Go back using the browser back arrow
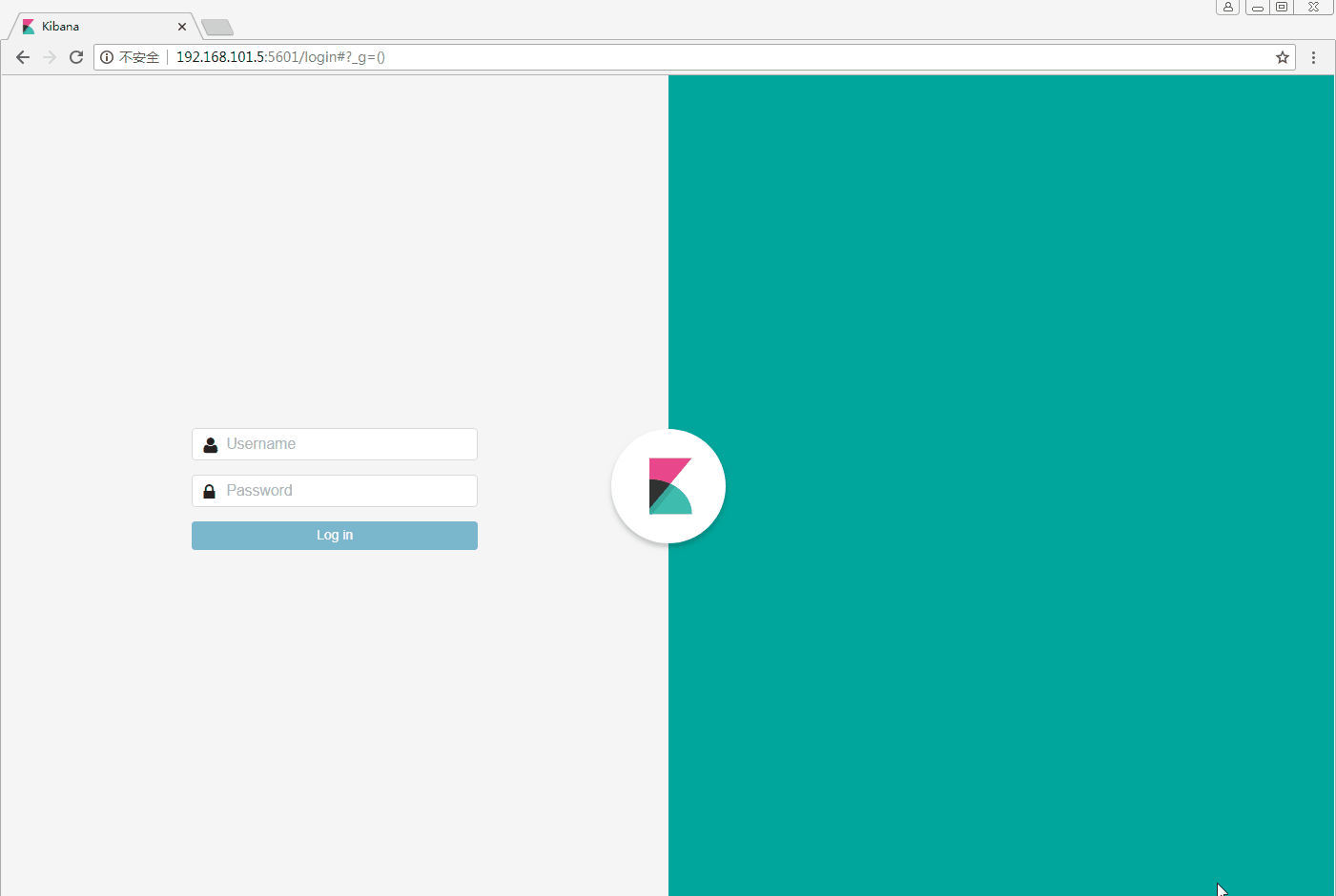The height and width of the screenshot is (896, 1336). click(x=23, y=57)
